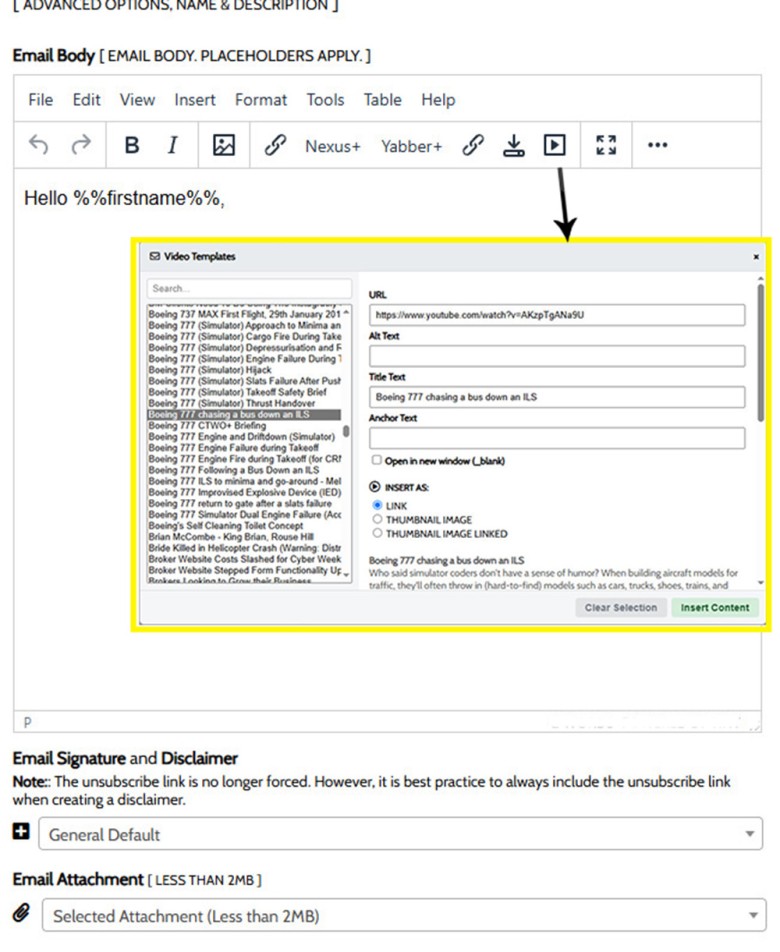The height and width of the screenshot is (952, 780).
Task: Click into the Anchor Text field
Action: 557,438
